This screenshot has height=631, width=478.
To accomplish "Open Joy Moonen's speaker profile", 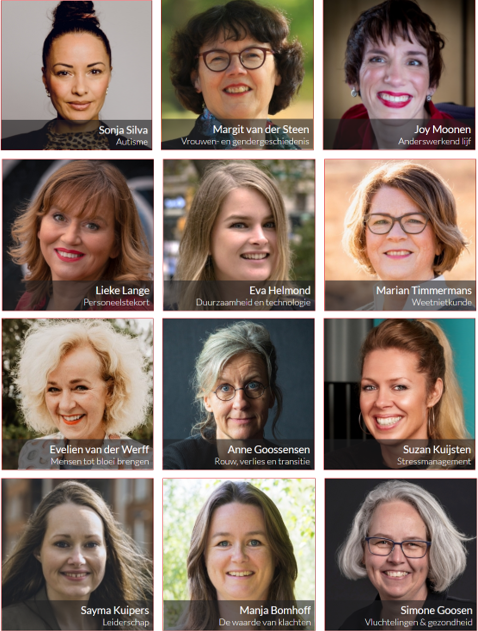I will tap(399, 75).
